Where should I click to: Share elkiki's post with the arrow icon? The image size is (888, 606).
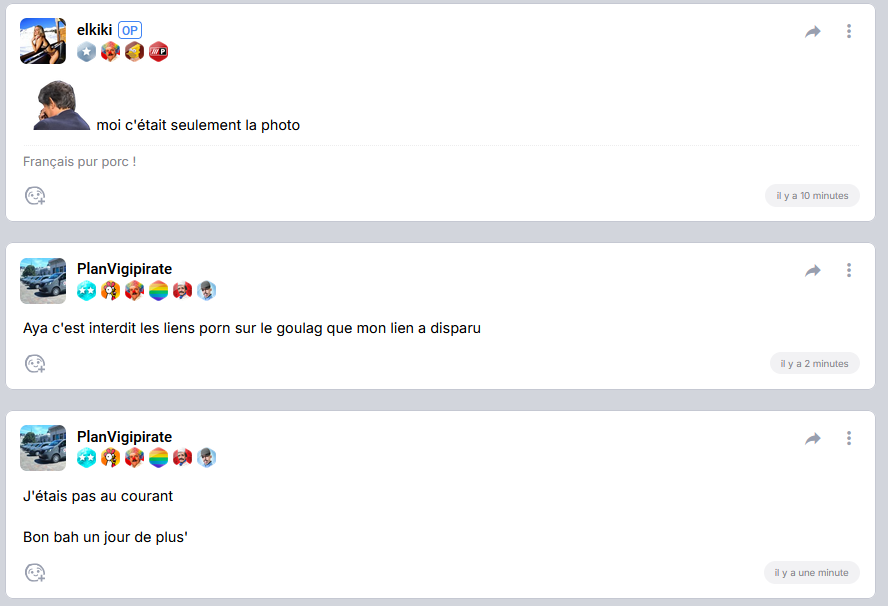(813, 32)
